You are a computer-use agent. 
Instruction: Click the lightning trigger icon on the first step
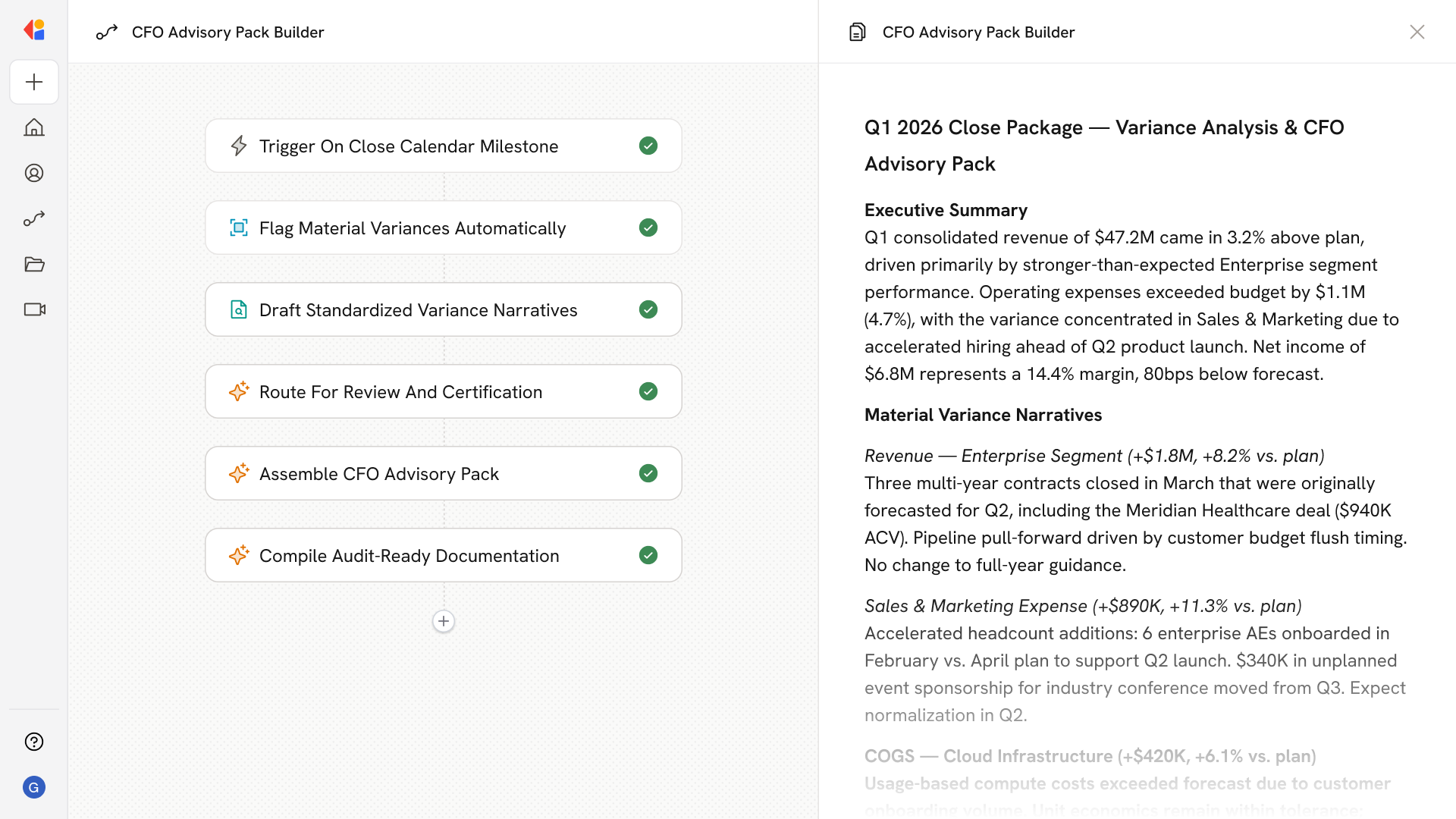(239, 146)
